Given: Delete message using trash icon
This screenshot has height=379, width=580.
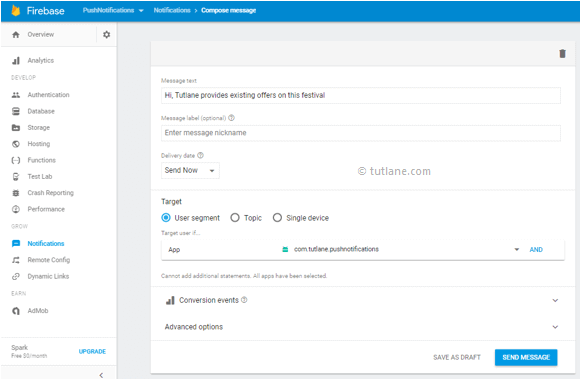Looking at the screenshot, I should 562,54.
